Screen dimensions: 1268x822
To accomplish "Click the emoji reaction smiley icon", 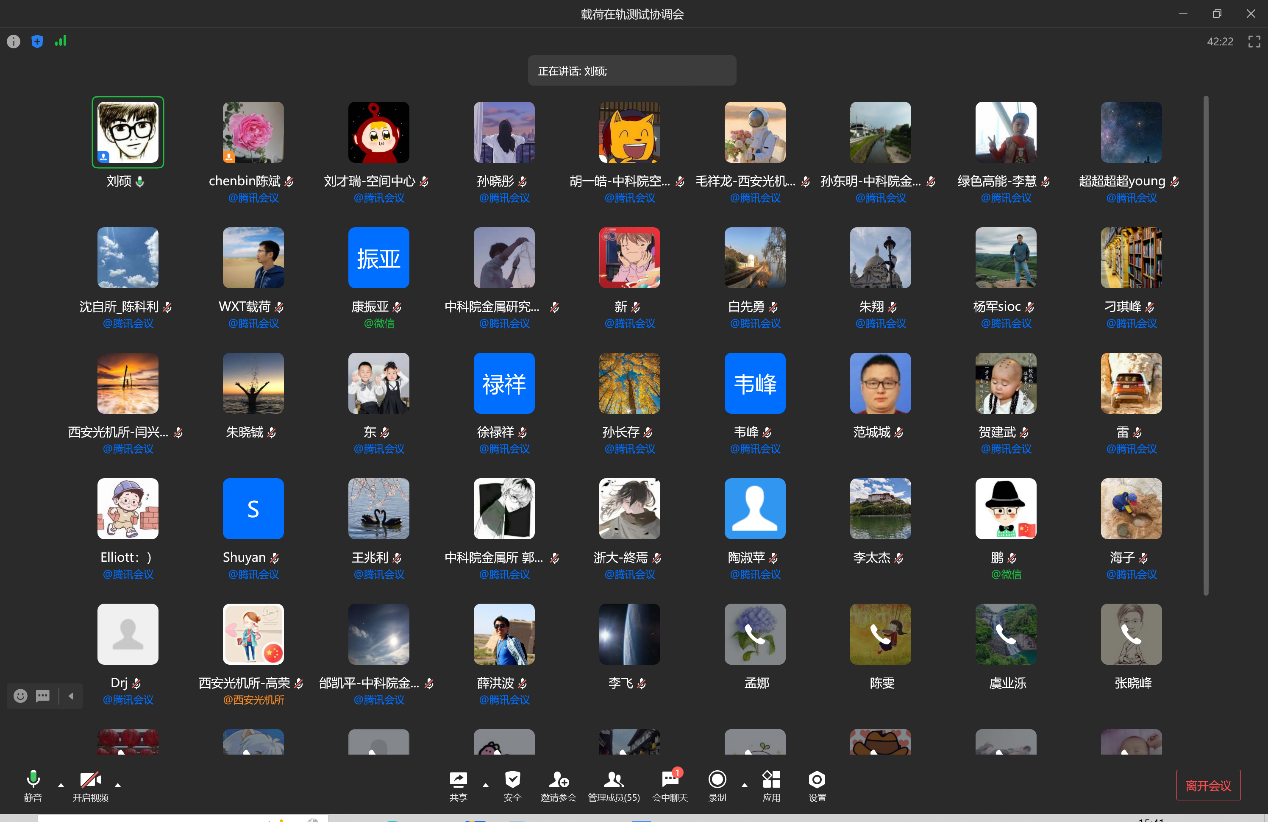I will click(20, 696).
